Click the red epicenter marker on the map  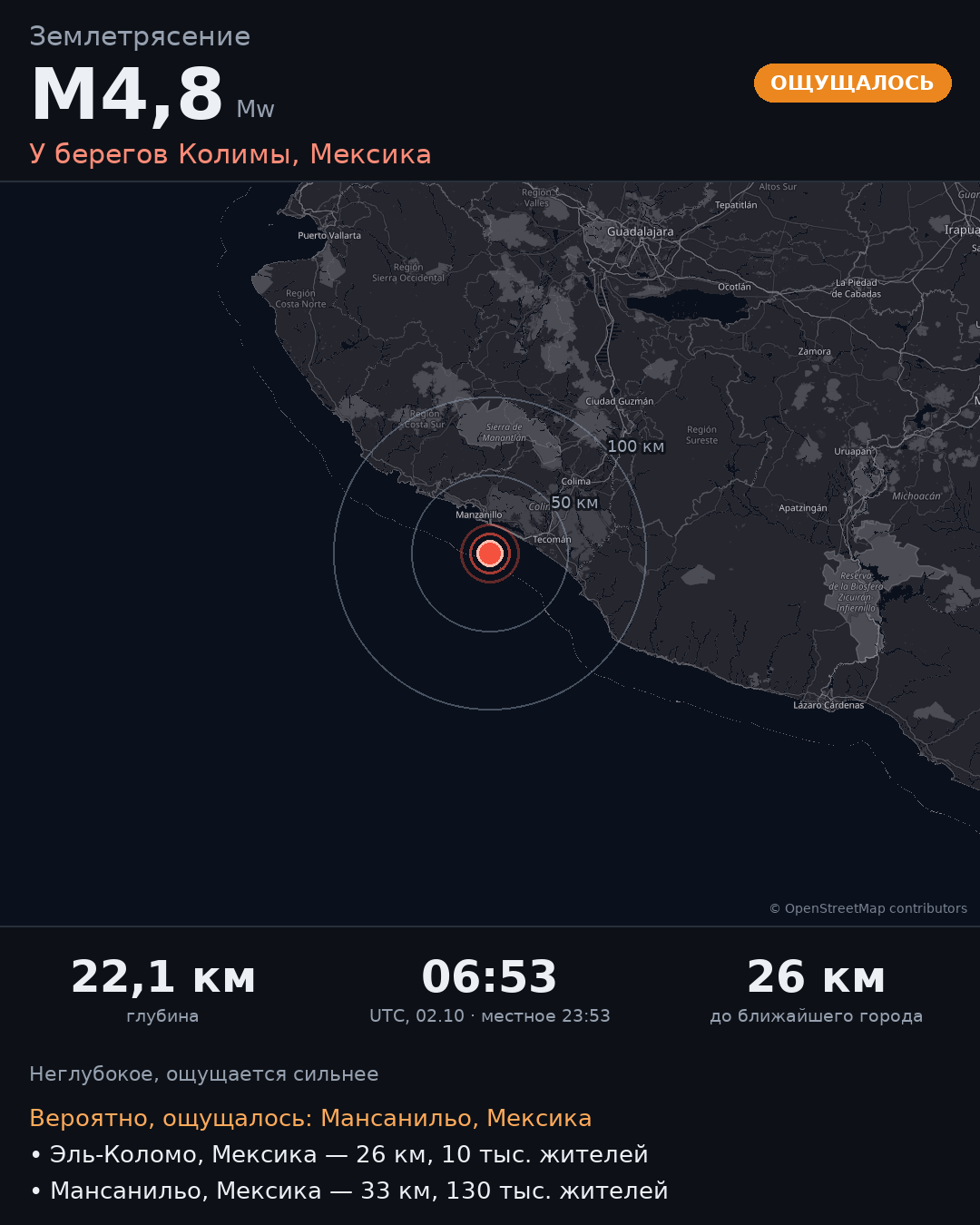[x=490, y=554]
